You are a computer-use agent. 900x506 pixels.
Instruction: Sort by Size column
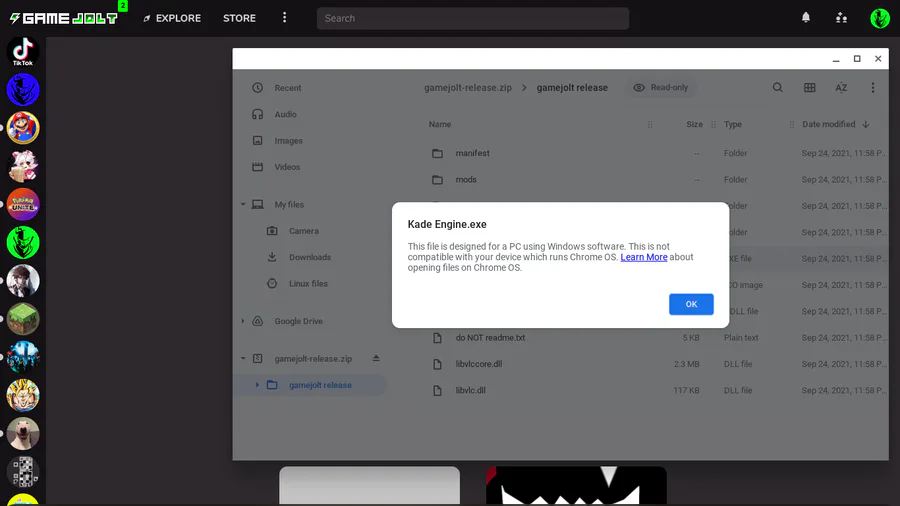[x=695, y=124]
